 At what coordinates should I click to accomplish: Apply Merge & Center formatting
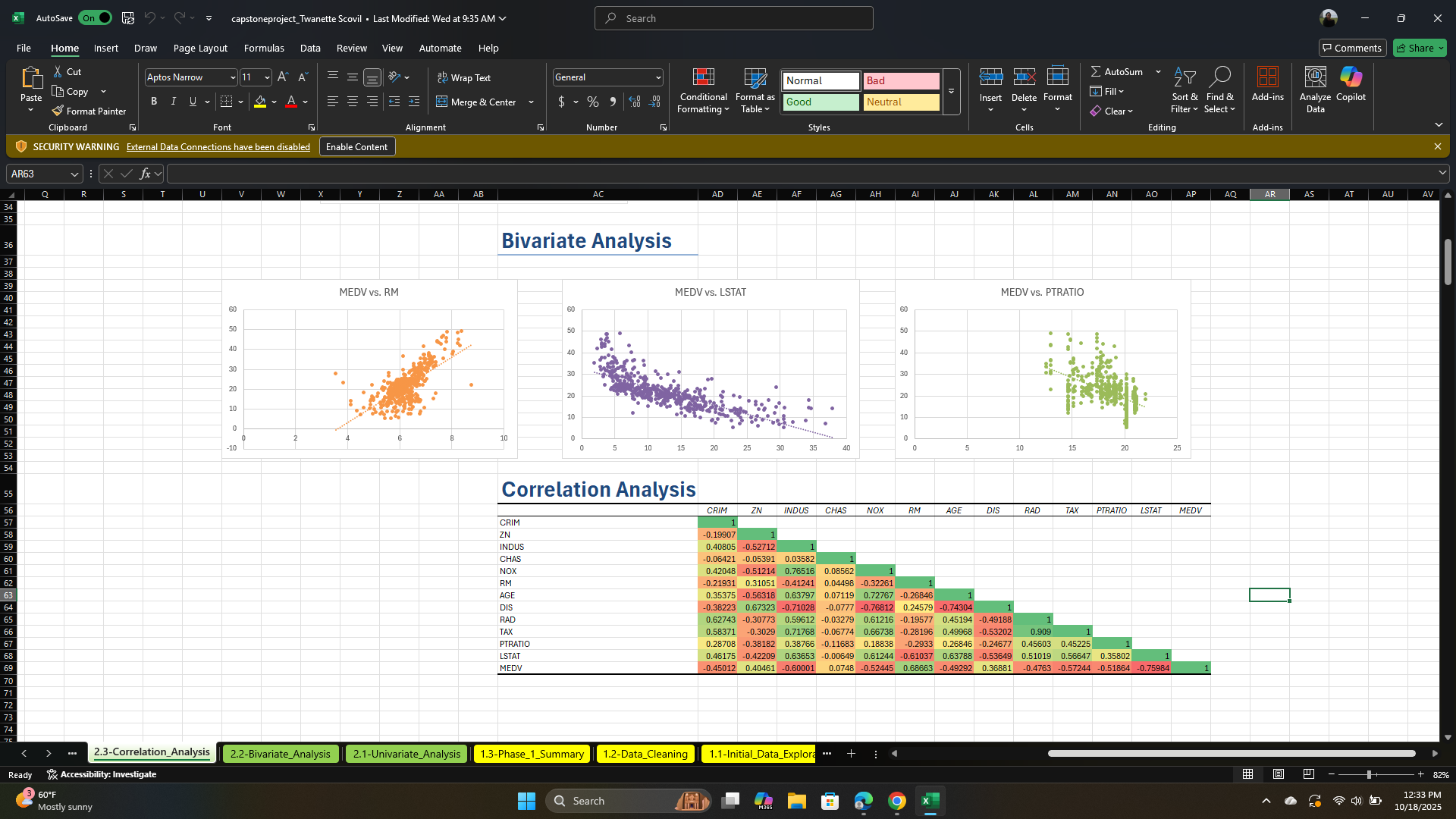point(480,102)
